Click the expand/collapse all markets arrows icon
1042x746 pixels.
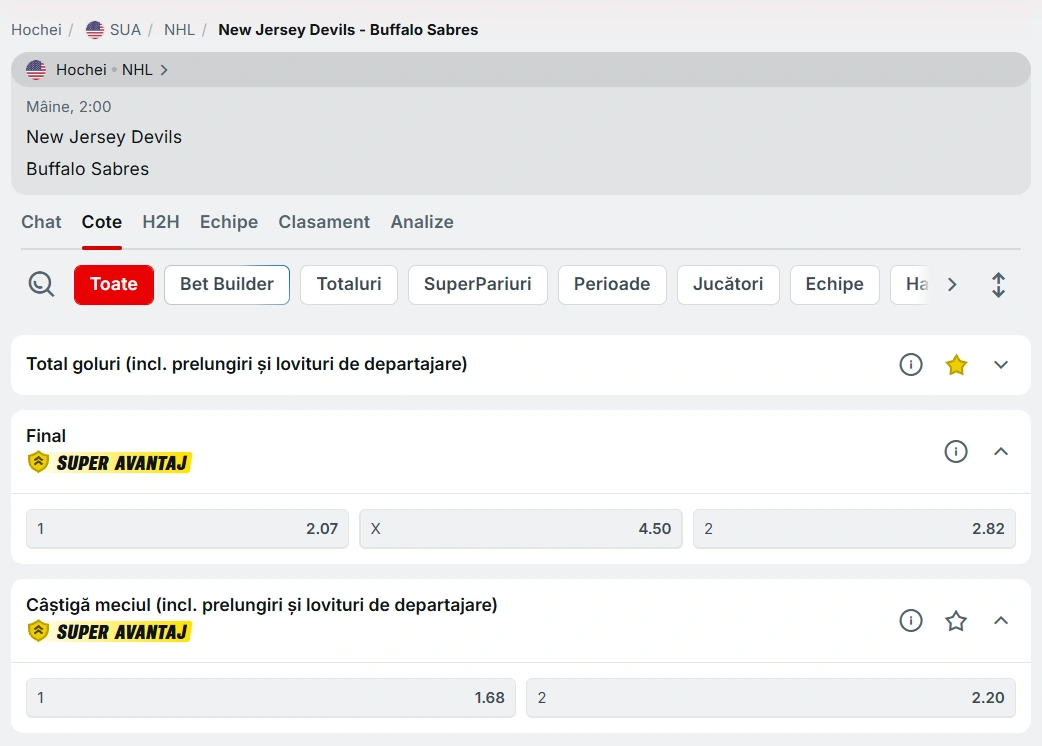[998, 285]
